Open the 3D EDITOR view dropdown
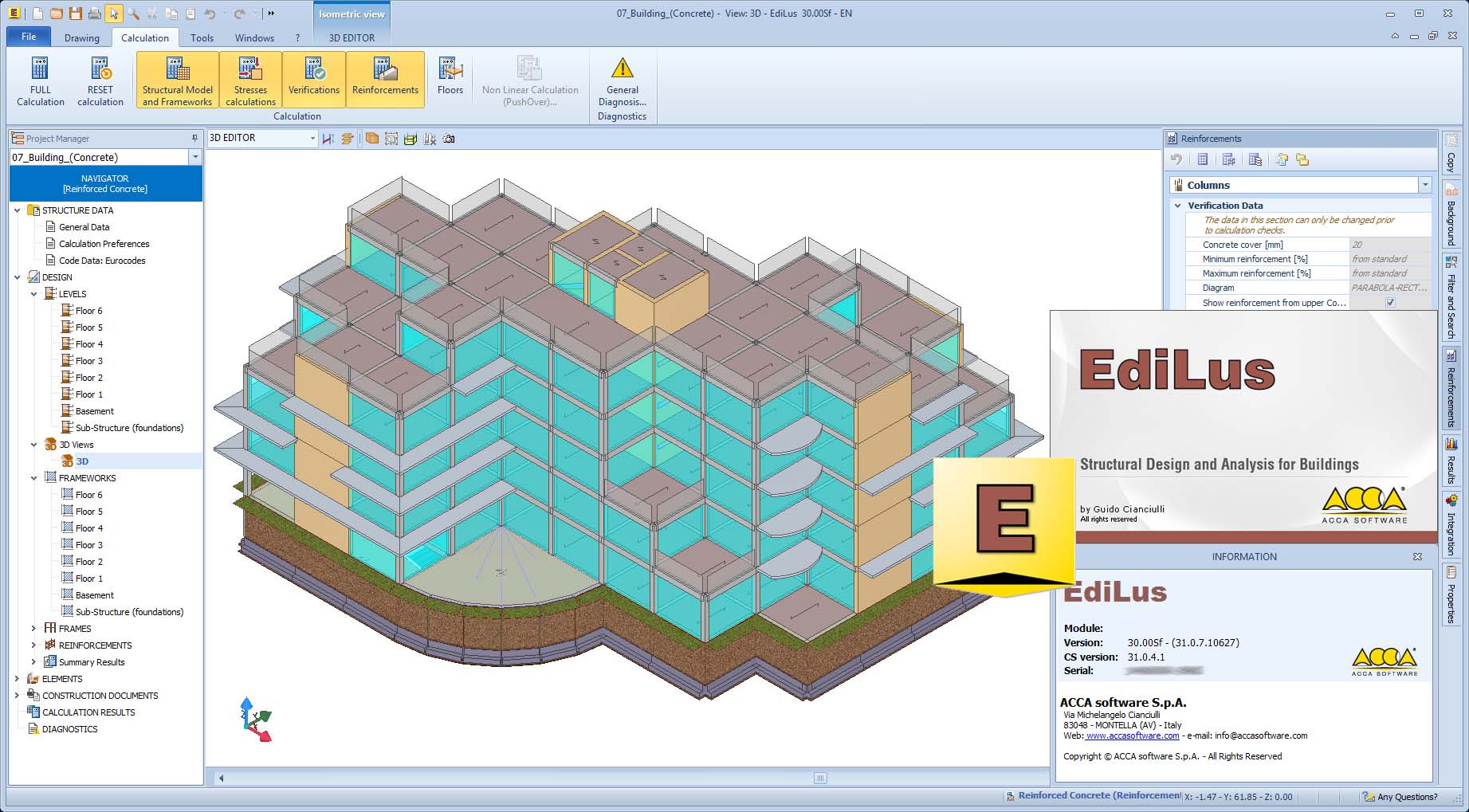The height and width of the screenshot is (812, 1469). click(312, 139)
